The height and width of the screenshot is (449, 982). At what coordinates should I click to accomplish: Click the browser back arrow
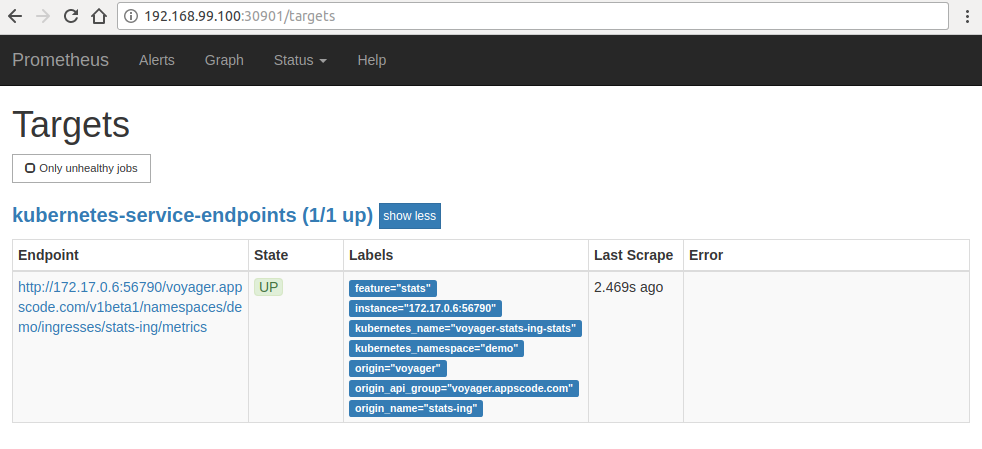(16, 16)
